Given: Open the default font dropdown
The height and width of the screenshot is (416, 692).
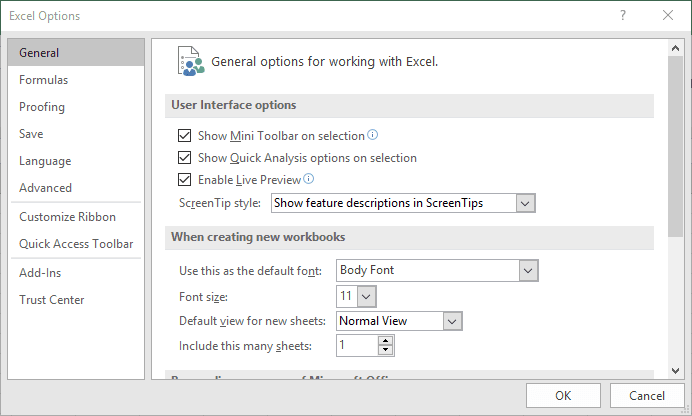Looking at the screenshot, I should pos(528,270).
